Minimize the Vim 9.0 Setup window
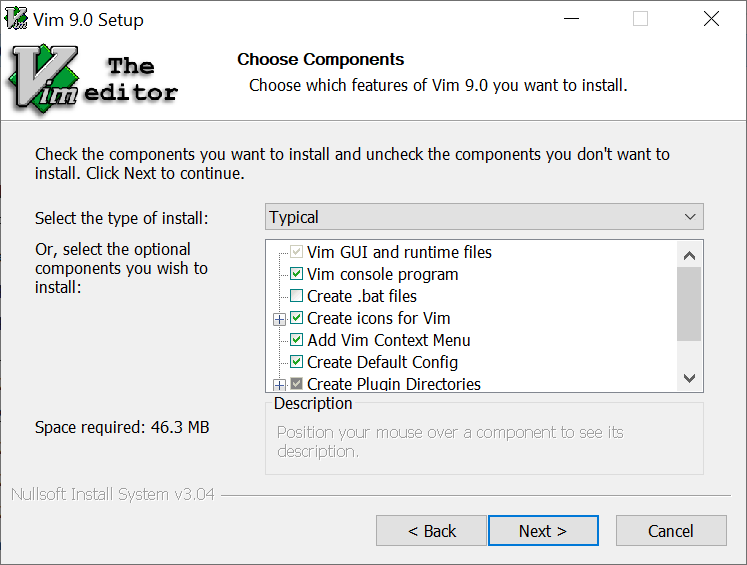This screenshot has height=565, width=747. [571, 19]
